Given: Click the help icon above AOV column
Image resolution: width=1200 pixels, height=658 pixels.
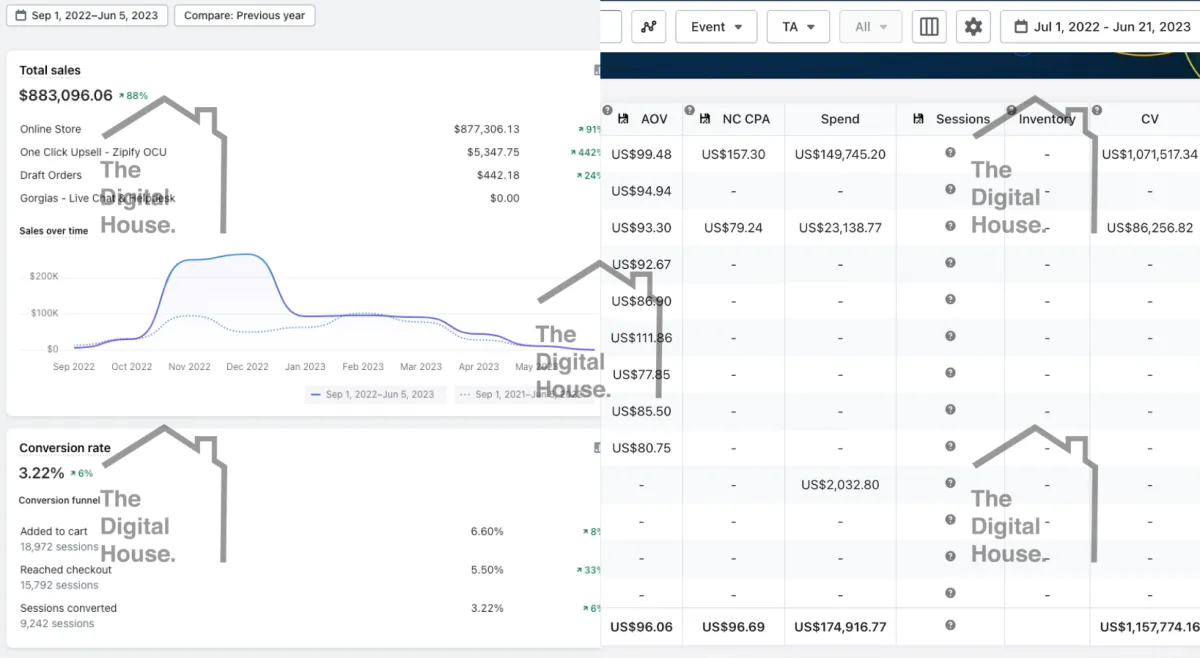Looking at the screenshot, I should click(x=607, y=109).
